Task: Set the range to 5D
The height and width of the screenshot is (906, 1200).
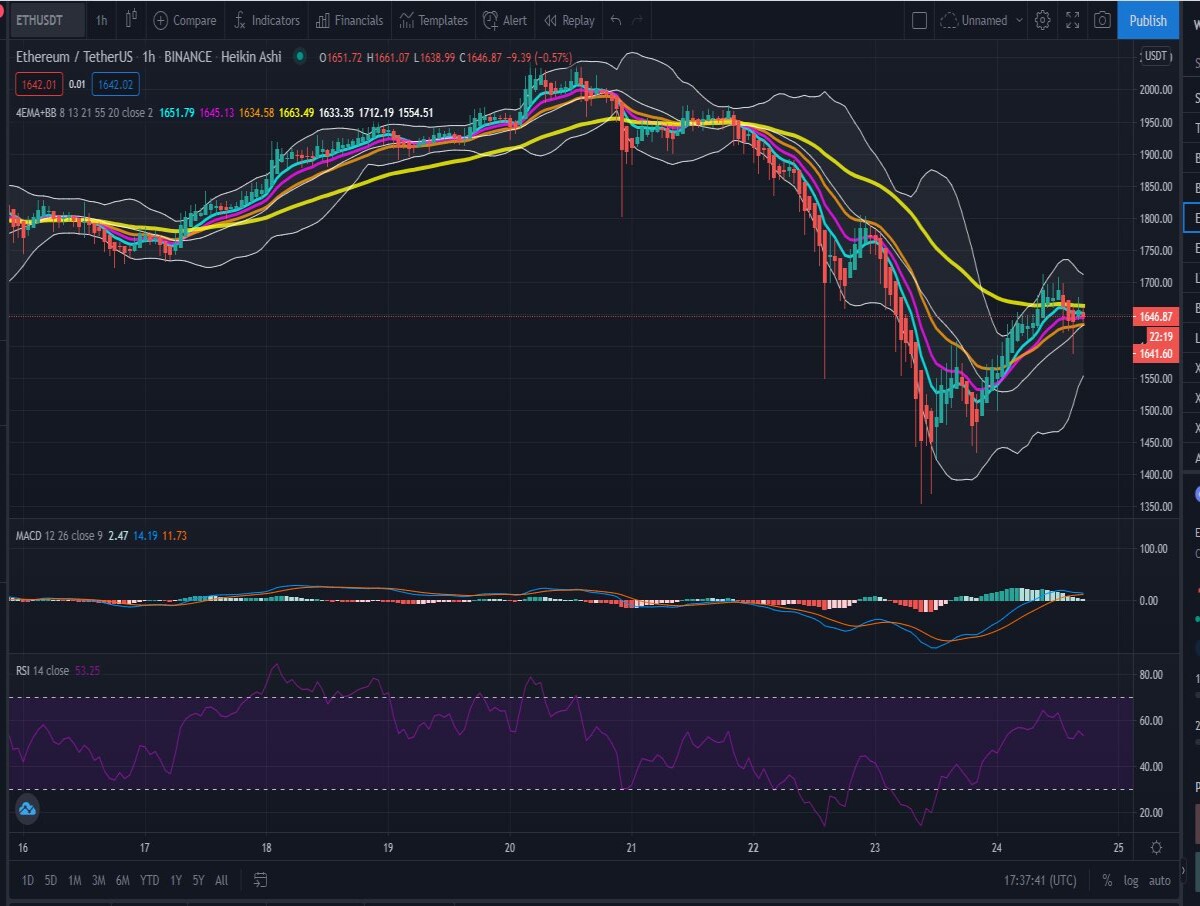Action: (51, 880)
